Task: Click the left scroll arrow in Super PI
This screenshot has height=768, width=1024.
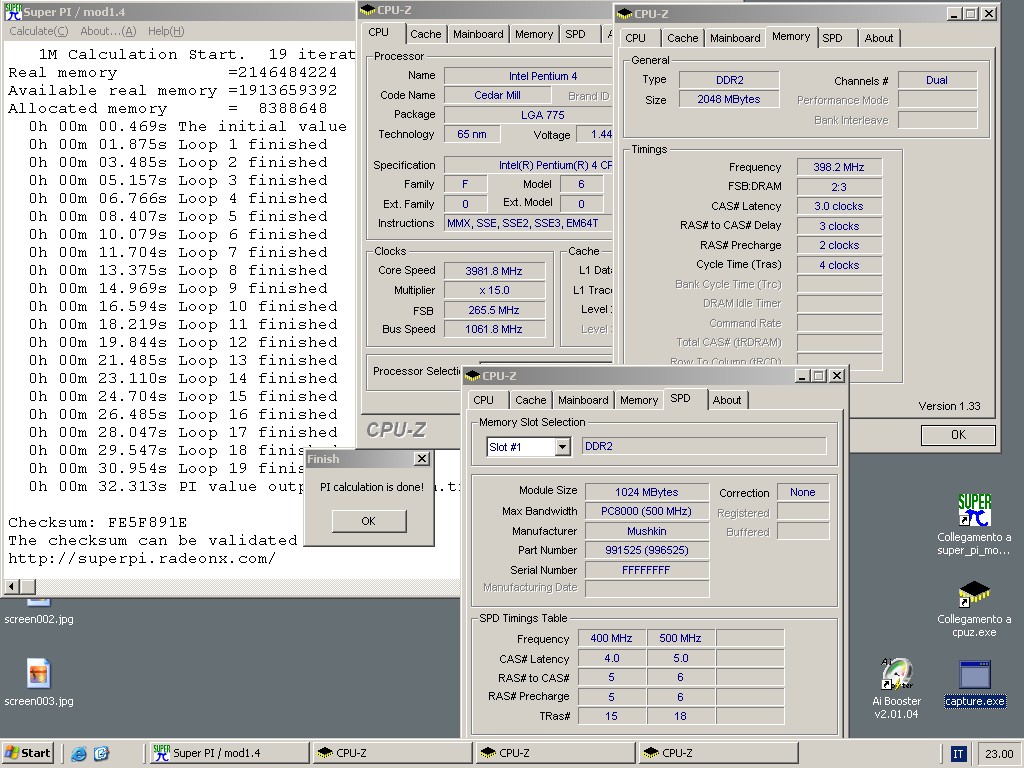Action: (11, 586)
